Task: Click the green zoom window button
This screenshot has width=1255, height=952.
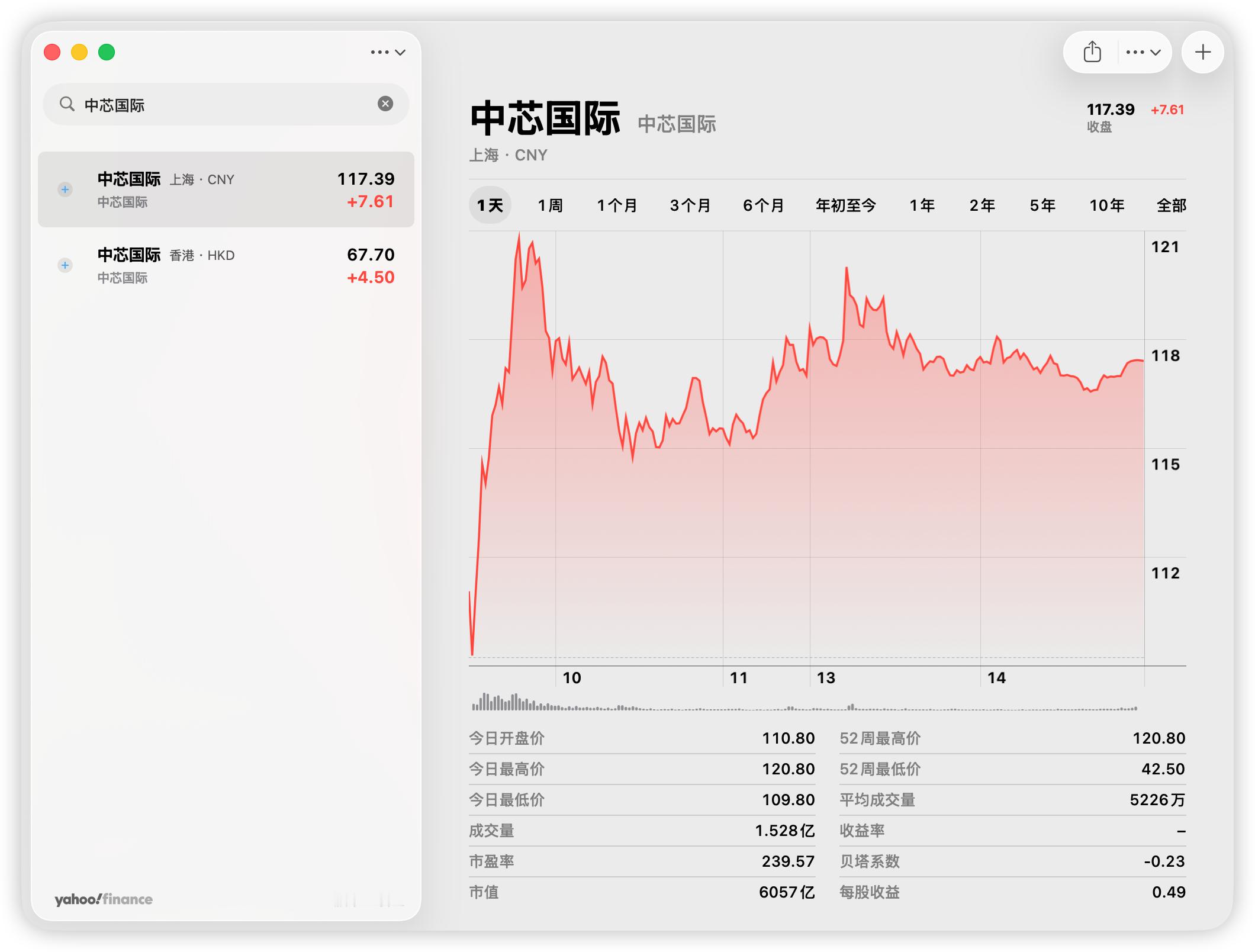Action: point(107,52)
